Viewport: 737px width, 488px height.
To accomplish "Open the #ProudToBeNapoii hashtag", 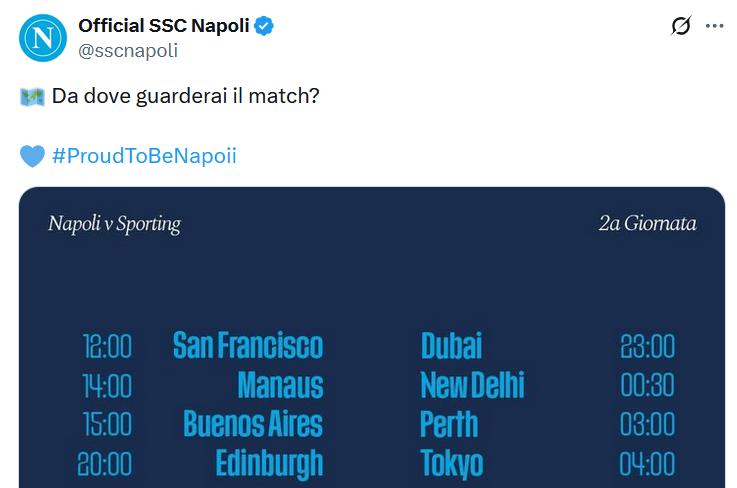I will click(144, 156).
